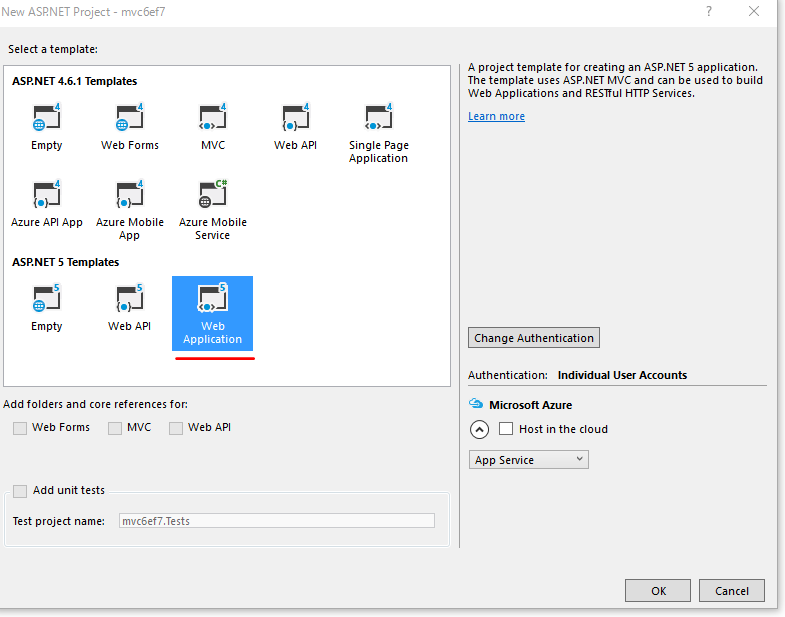Click the Test project name field
This screenshot has width=785, height=617.
click(x=277, y=521)
